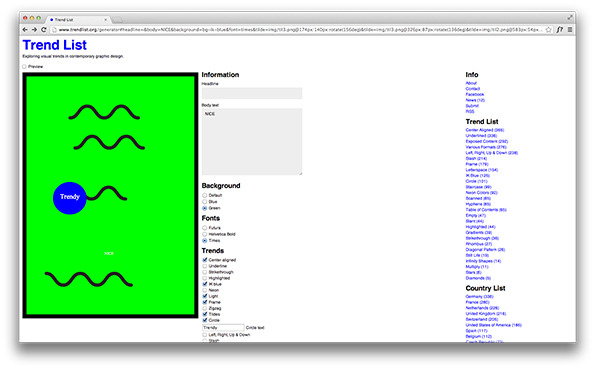Image resolution: width=595 pixels, height=369 pixels.
Task: Click the blue Trendy circle on poster
Action: pos(69,198)
